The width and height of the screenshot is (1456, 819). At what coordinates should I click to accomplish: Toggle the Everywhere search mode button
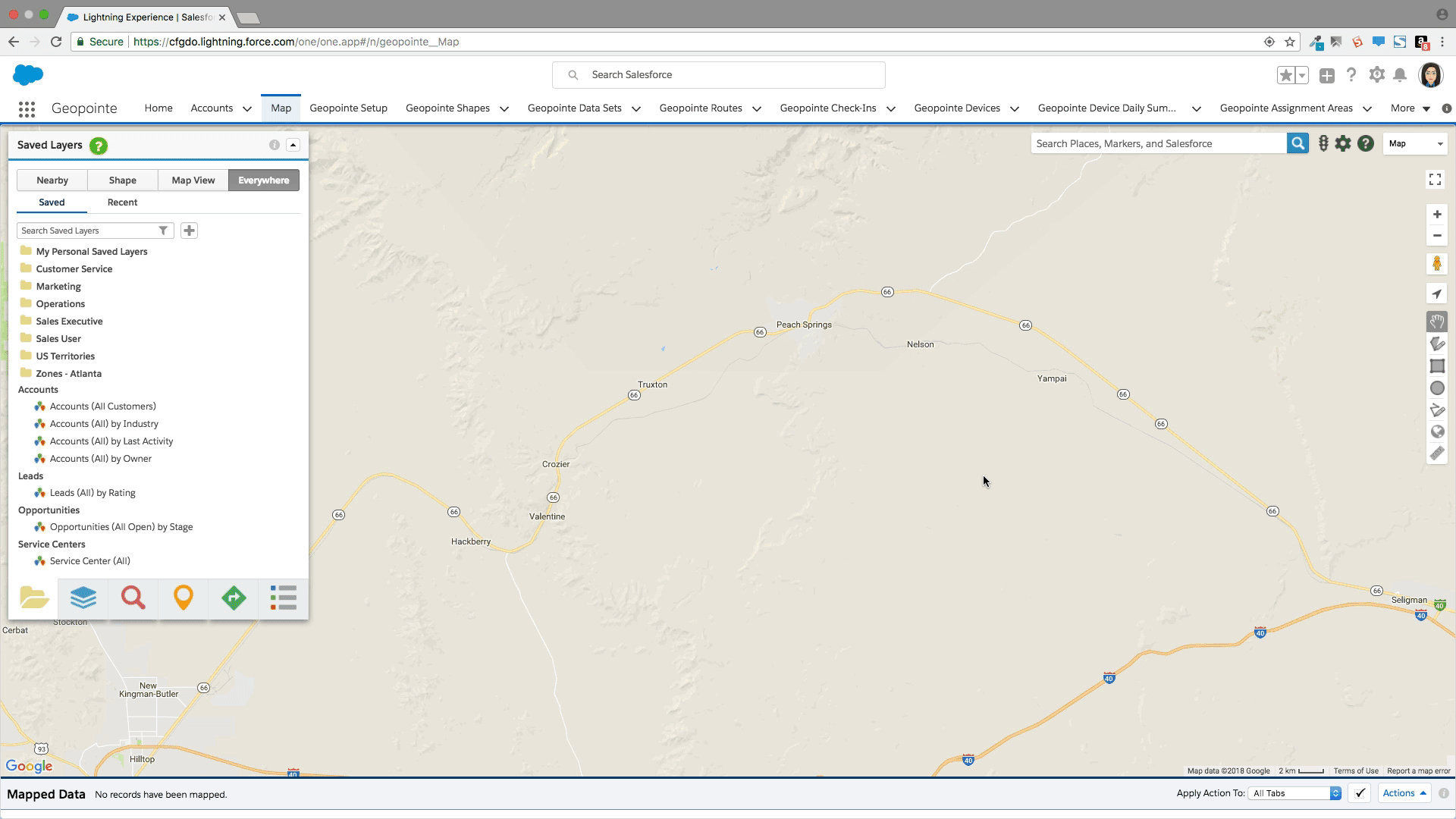coord(264,180)
